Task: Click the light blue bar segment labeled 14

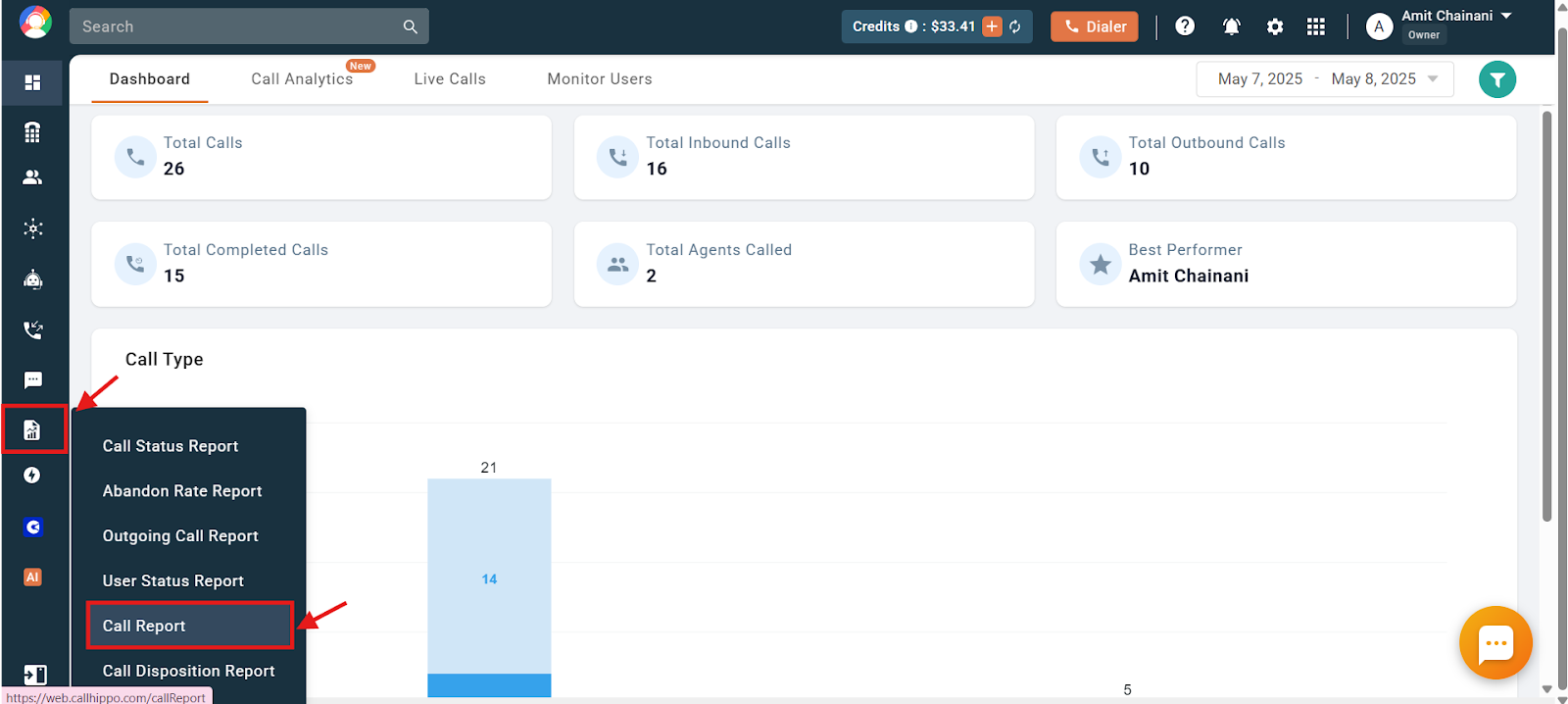Action: (x=489, y=577)
